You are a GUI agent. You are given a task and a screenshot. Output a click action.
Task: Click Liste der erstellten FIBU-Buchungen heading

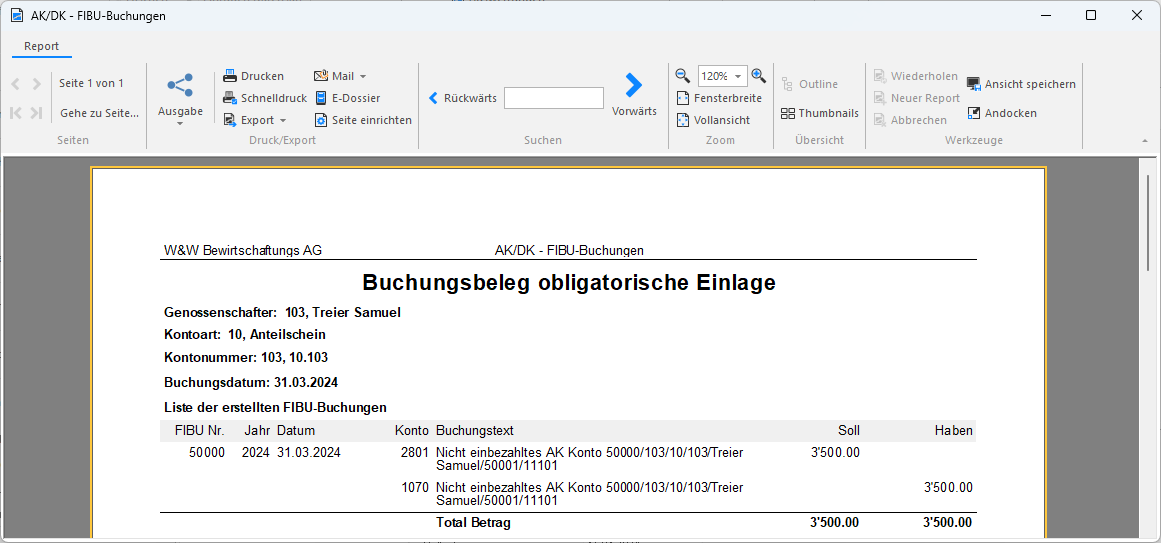click(x=275, y=407)
